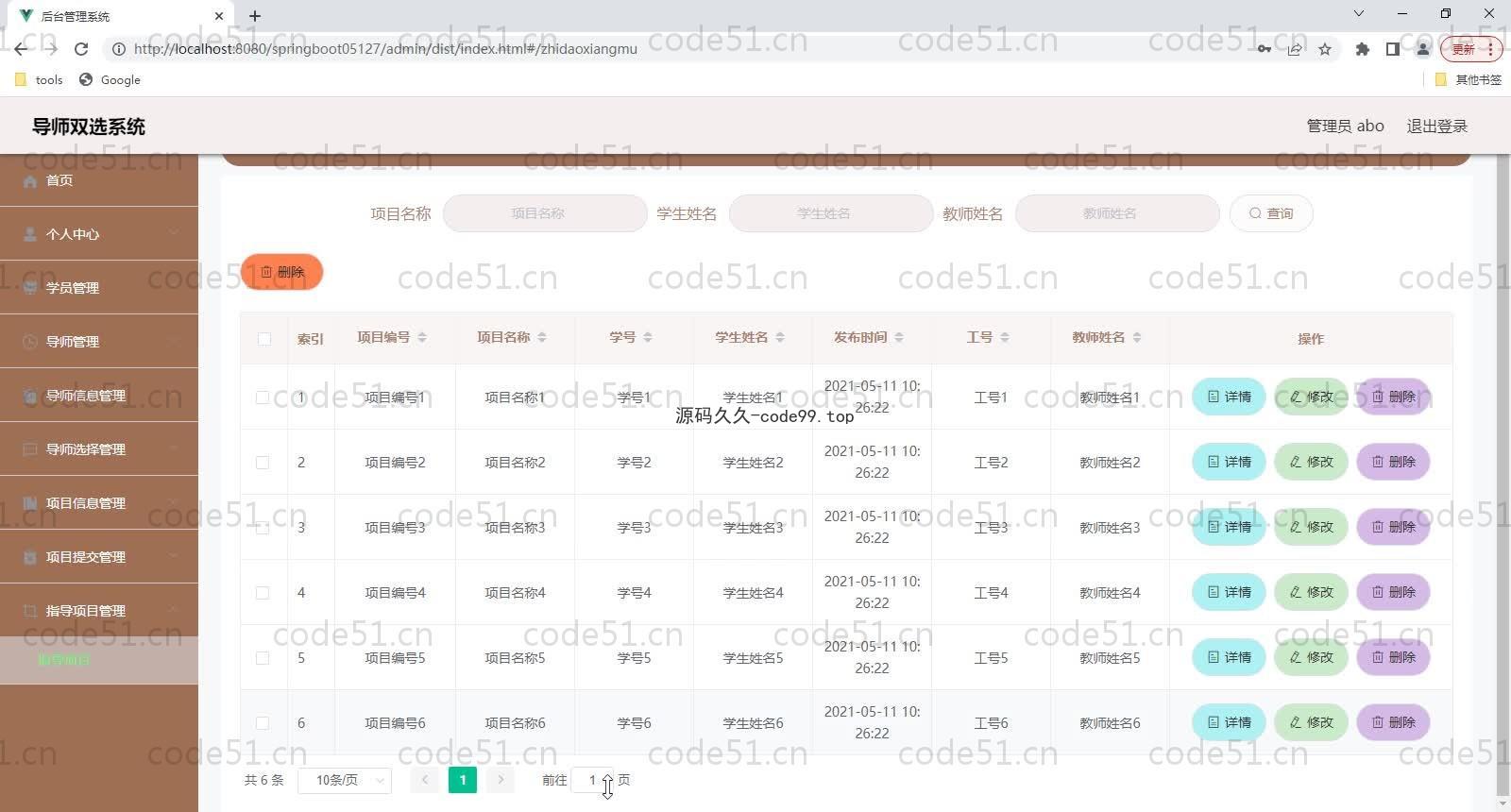The width and height of the screenshot is (1511, 812).
Task: Open a new browser tab
Action: pyautogui.click(x=255, y=16)
